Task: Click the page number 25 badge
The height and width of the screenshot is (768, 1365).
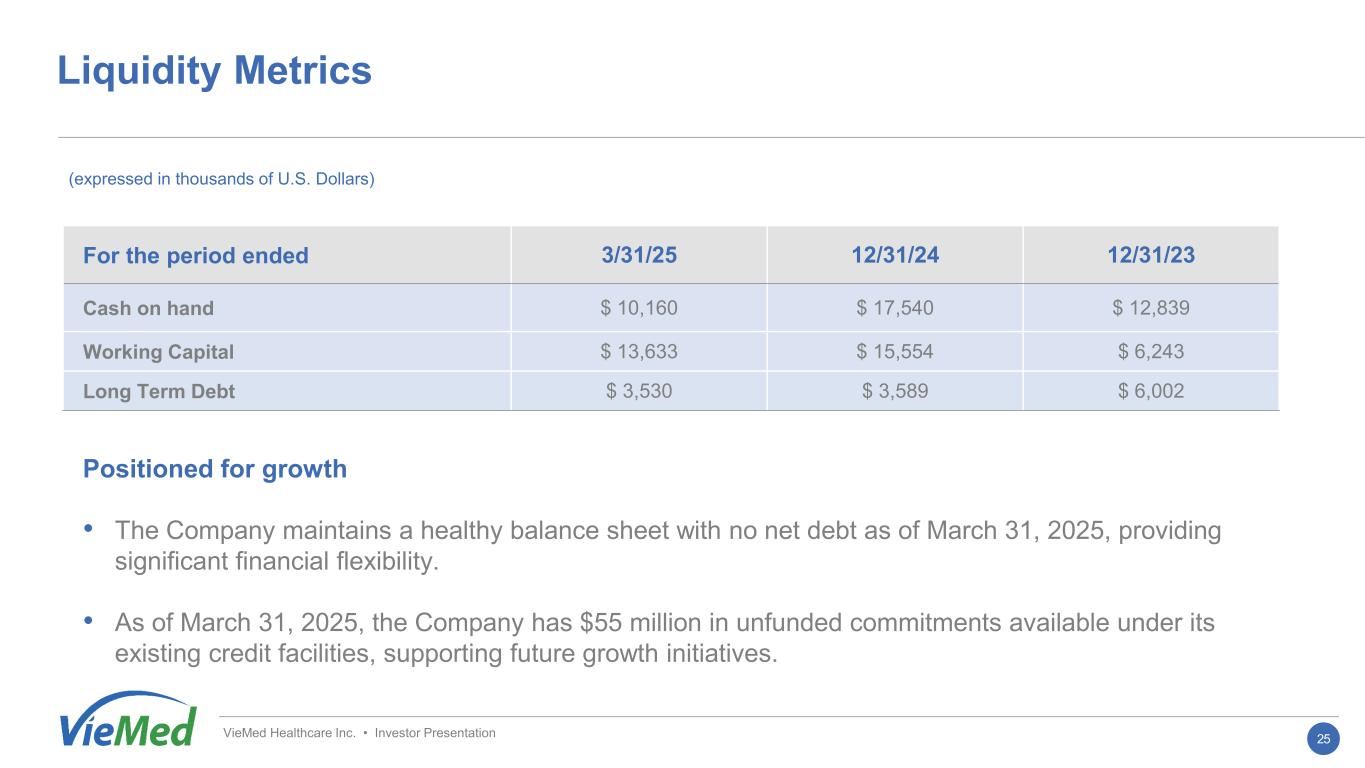Action: (x=1323, y=739)
